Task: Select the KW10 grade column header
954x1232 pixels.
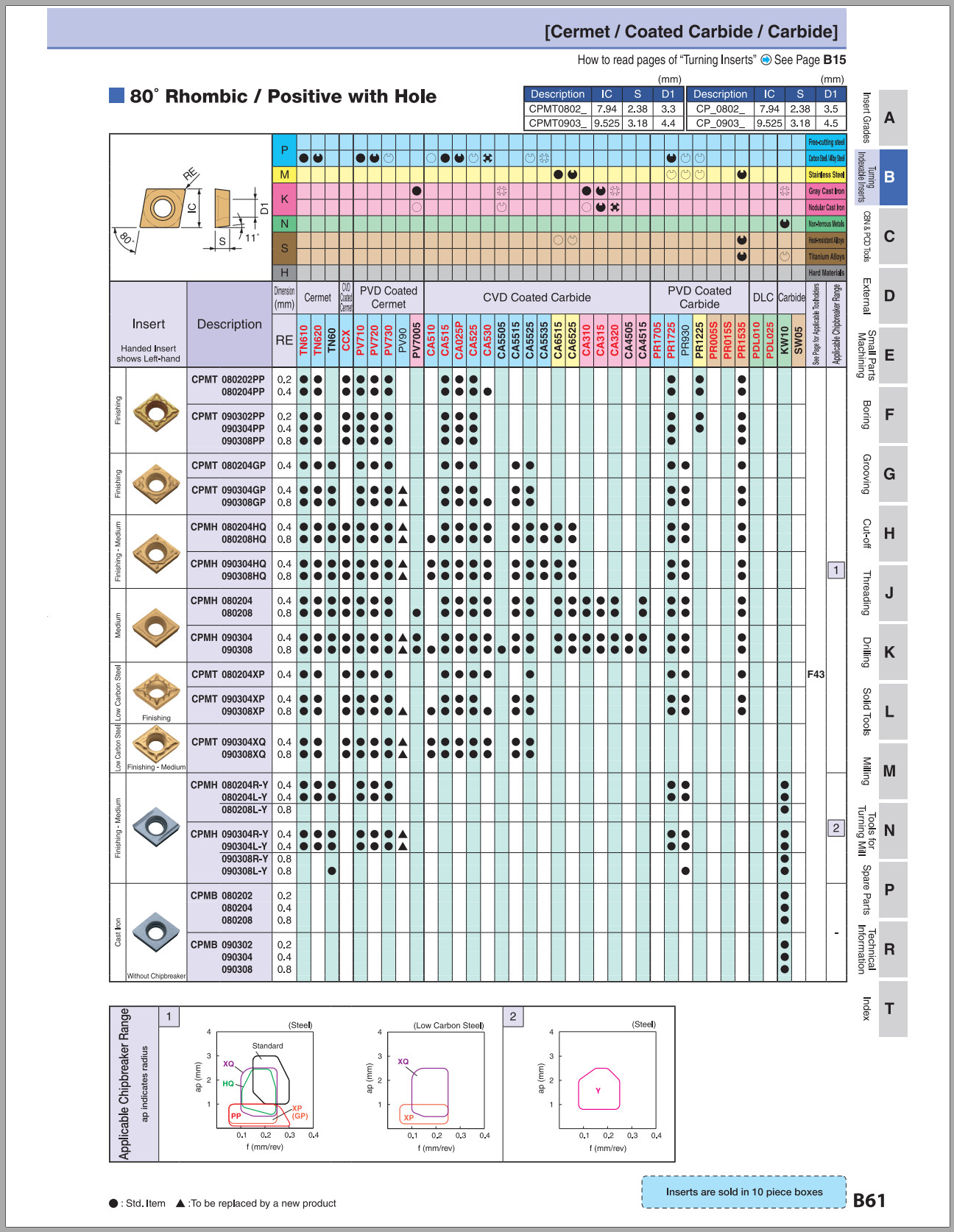Action: (785, 341)
